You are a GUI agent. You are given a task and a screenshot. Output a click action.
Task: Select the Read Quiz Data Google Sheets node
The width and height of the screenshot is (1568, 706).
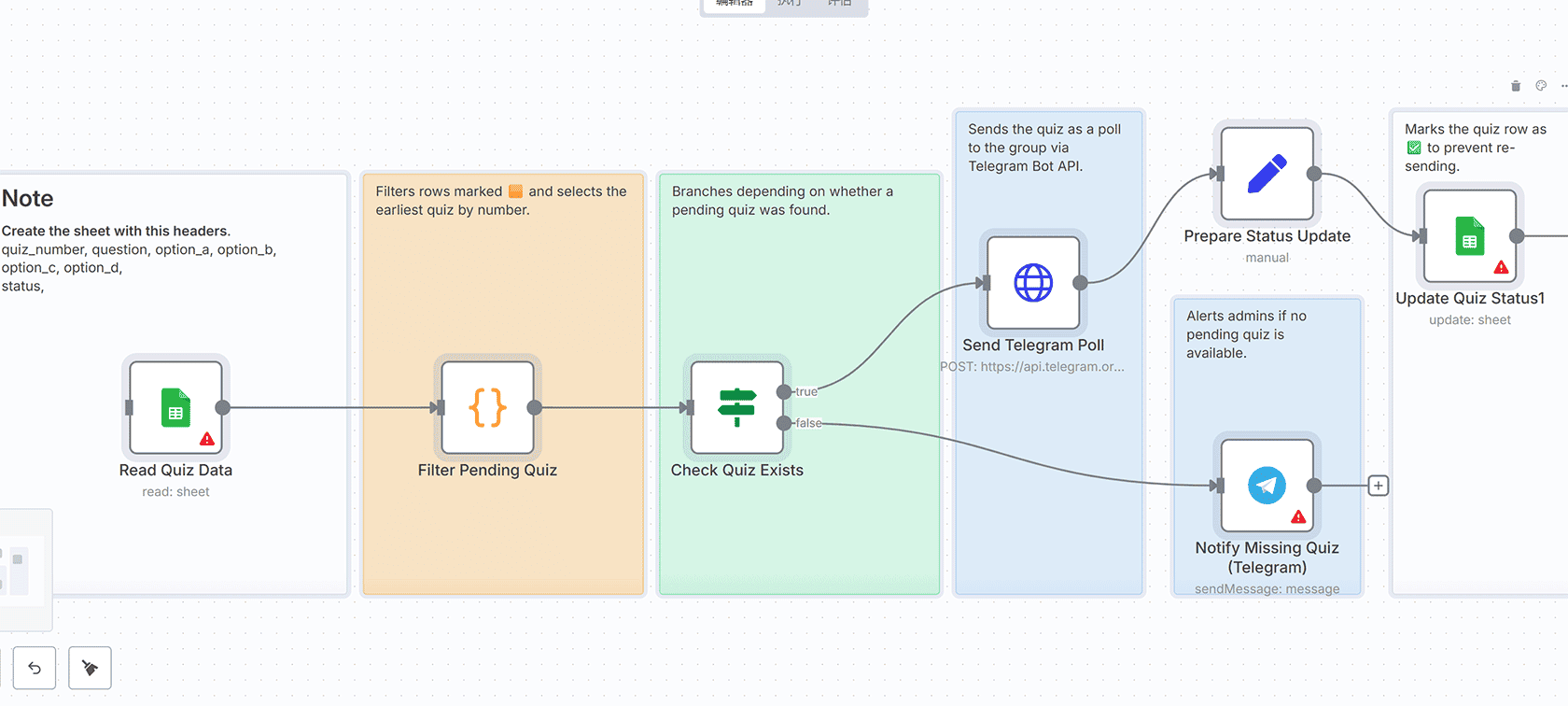pos(175,407)
